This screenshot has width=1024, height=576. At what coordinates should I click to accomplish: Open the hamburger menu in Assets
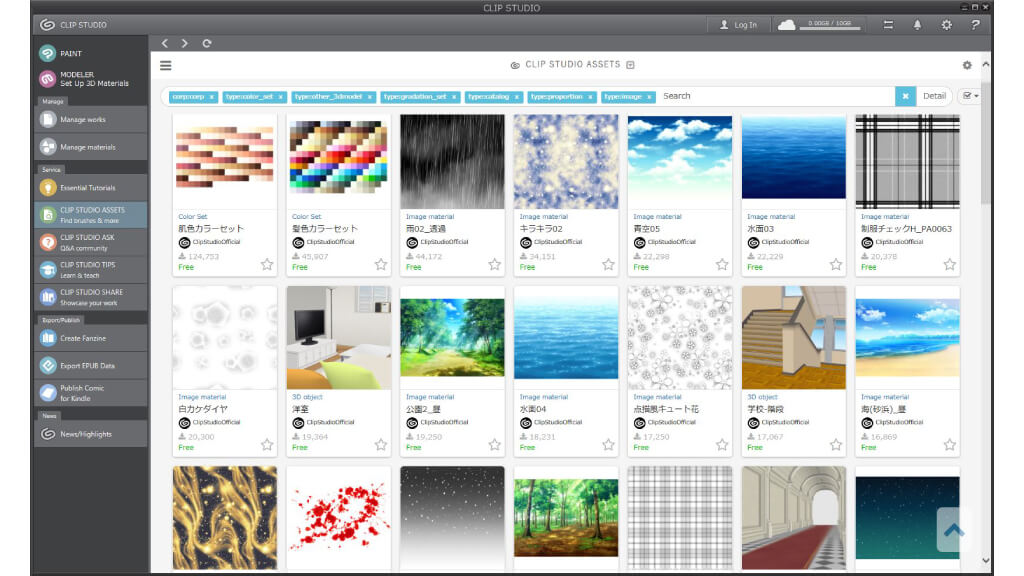[166, 65]
